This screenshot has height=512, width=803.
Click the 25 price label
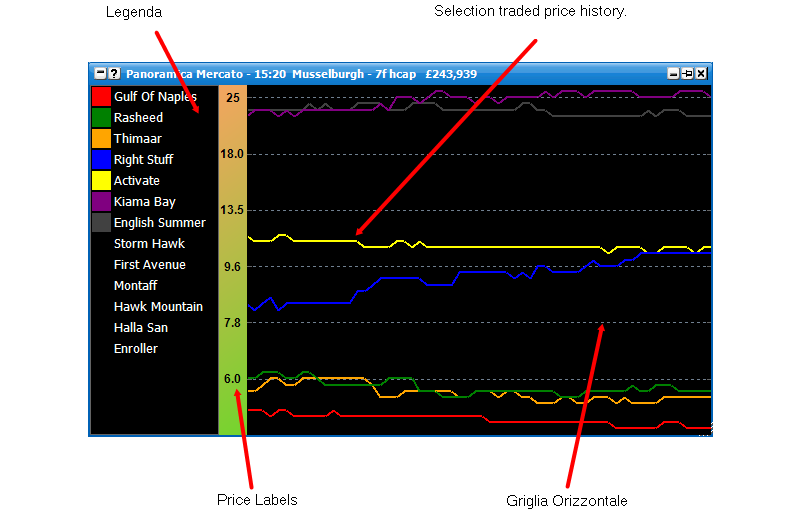[233, 97]
